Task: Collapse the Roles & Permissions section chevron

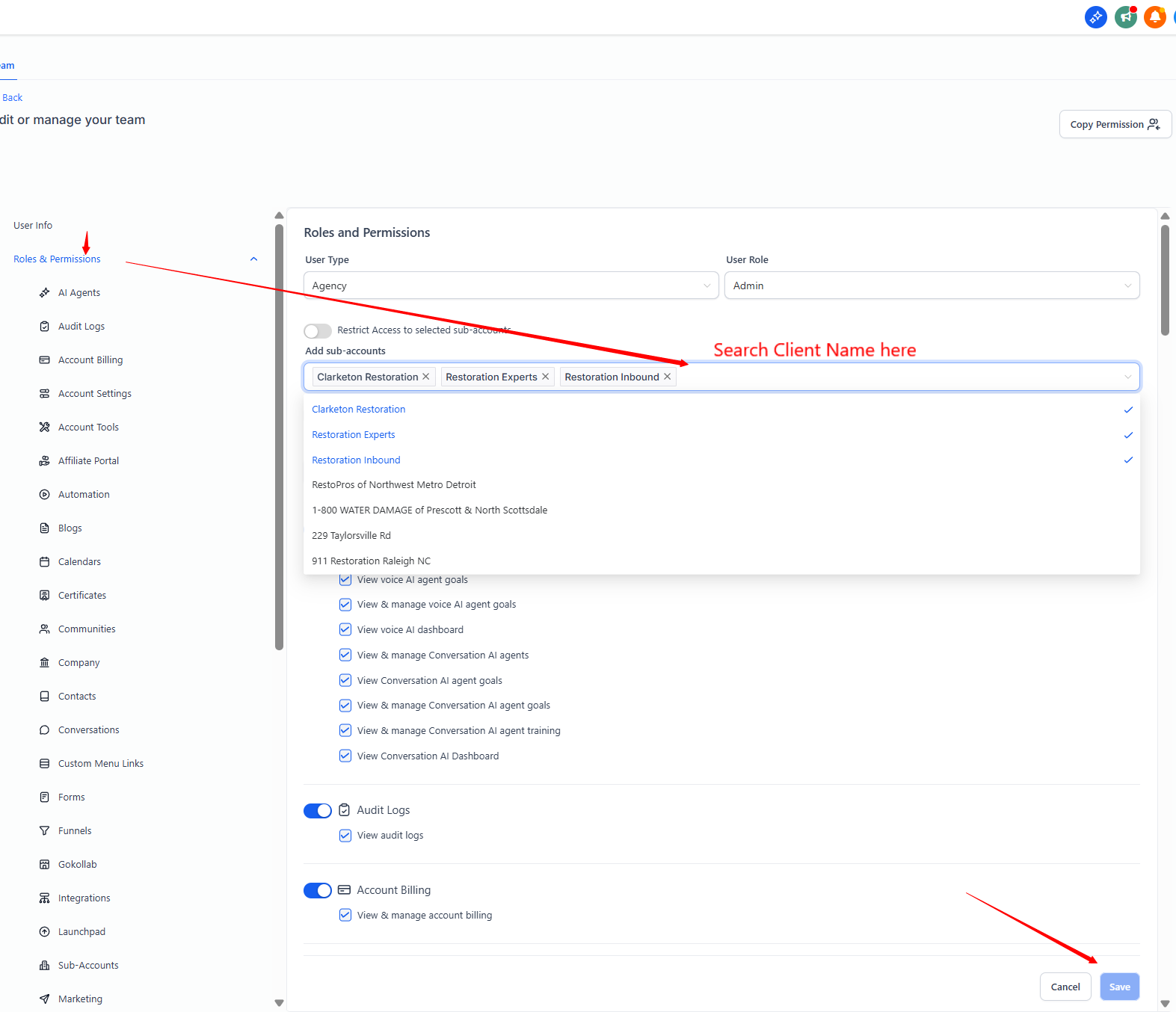Action: coord(254,259)
